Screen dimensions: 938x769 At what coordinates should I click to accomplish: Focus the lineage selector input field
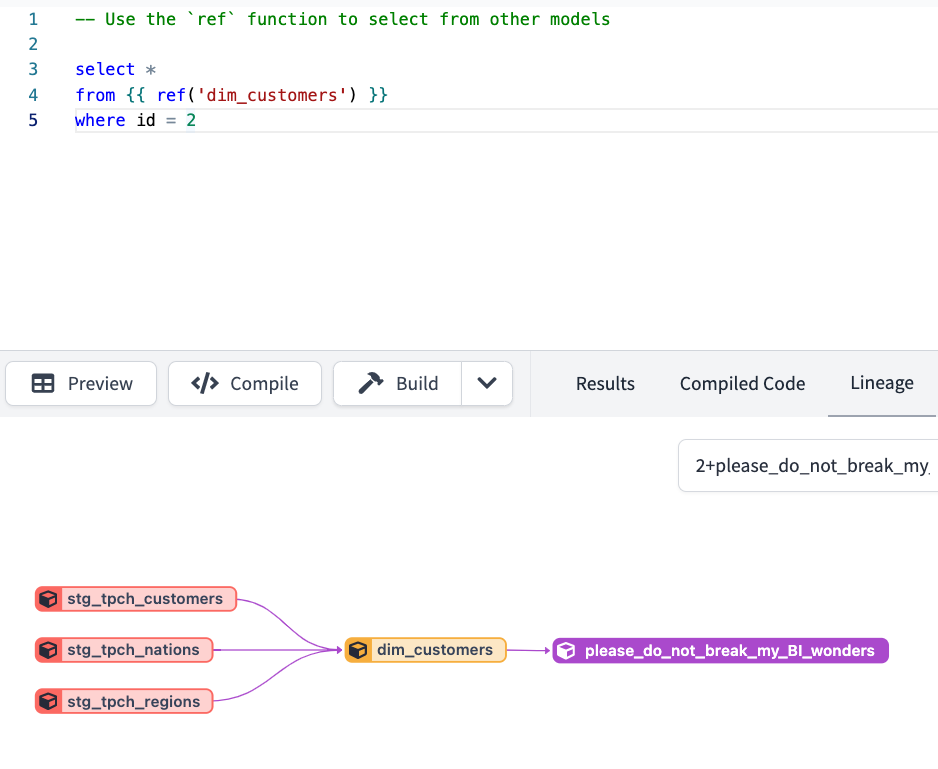click(x=808, y=466)
